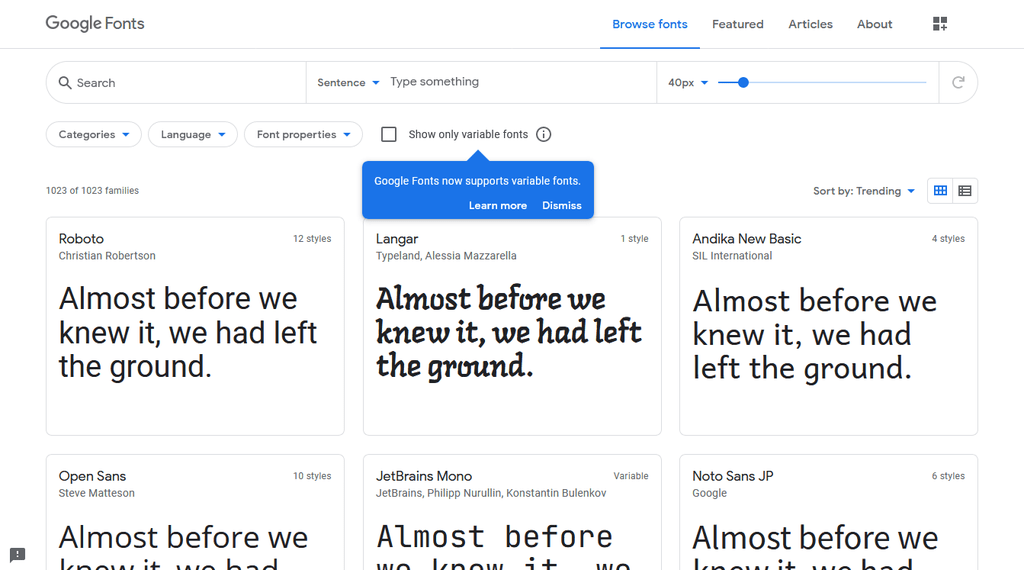Viewport: 1024px width, 570px height.
Task: Open the Andika New Basic font card
Action: pos(829,326)
